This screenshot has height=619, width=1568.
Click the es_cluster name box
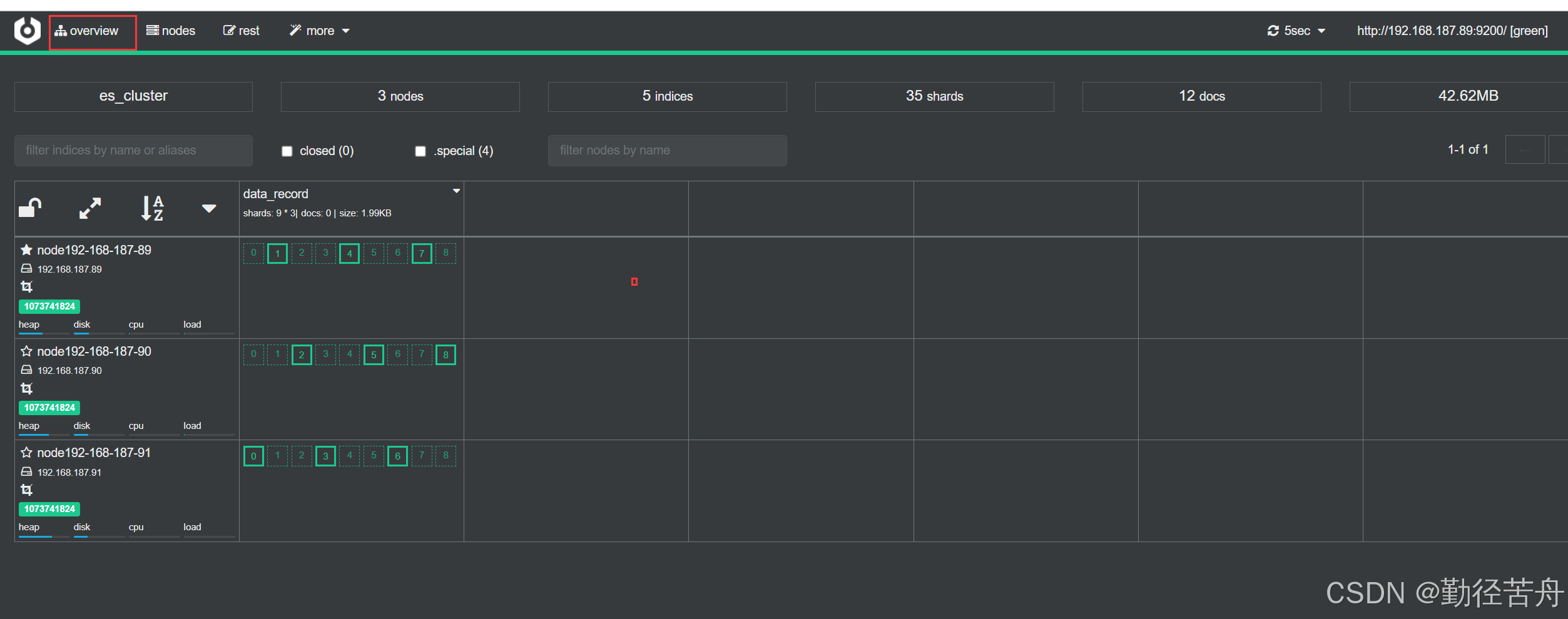pyautogui.click(x=133, y=96)
